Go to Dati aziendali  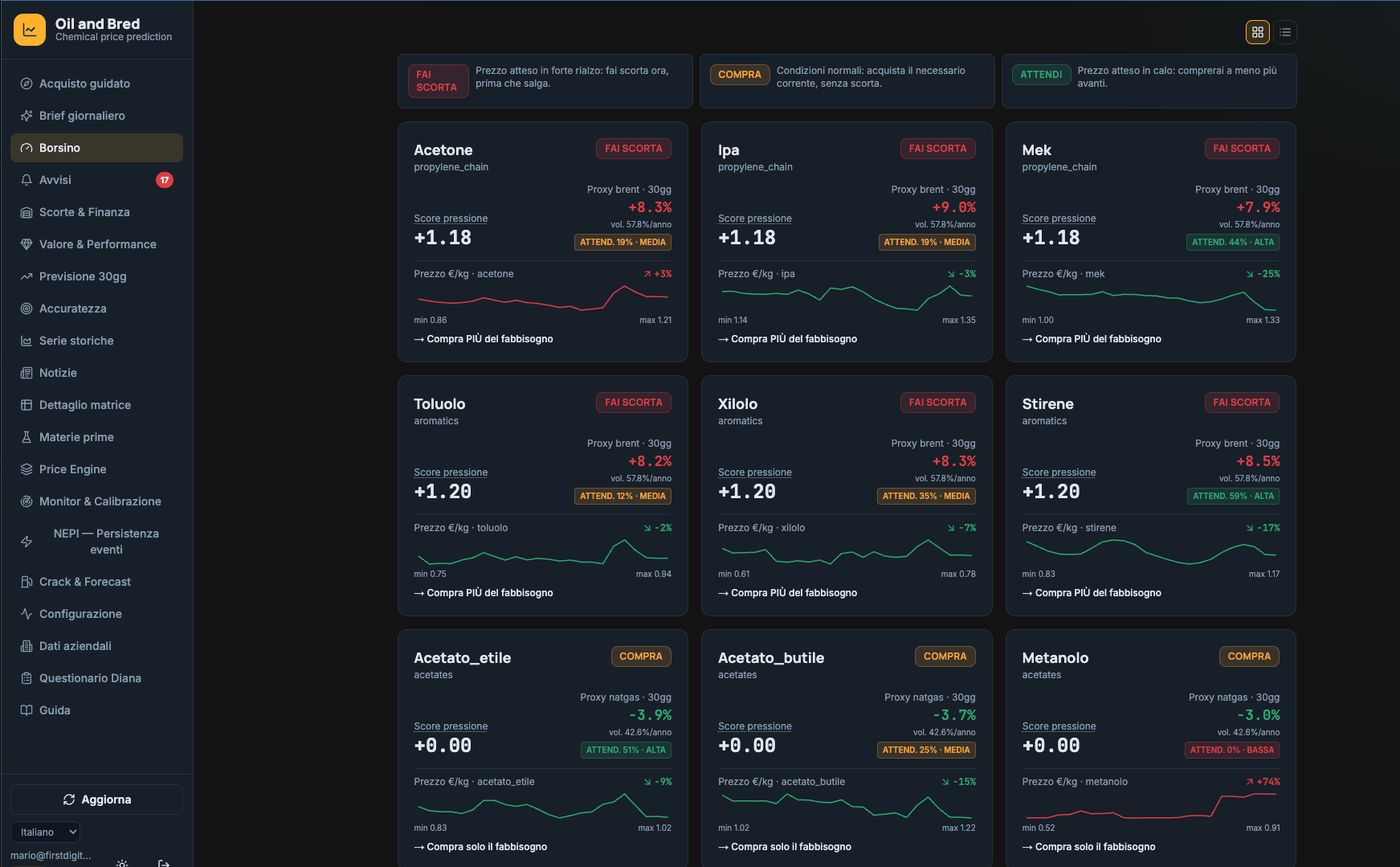96,646
